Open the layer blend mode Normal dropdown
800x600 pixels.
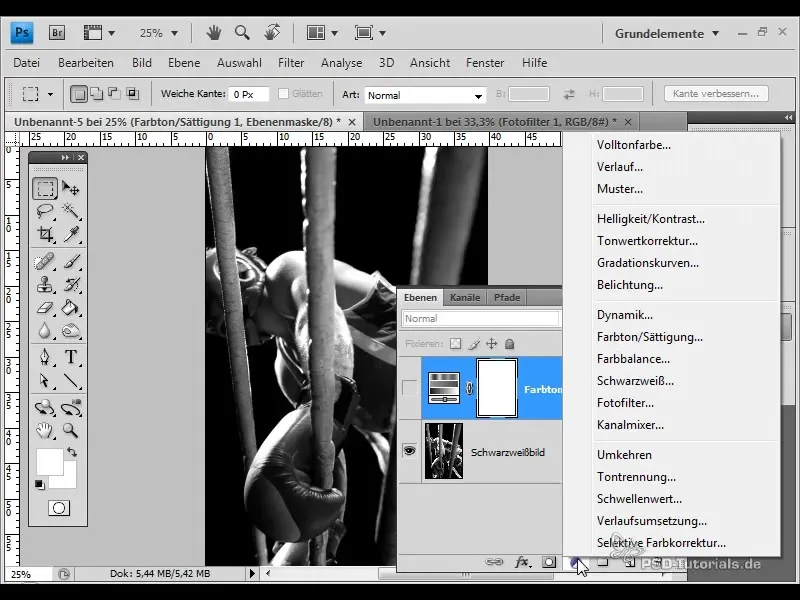pyautogui.click(x=480, y=318)
